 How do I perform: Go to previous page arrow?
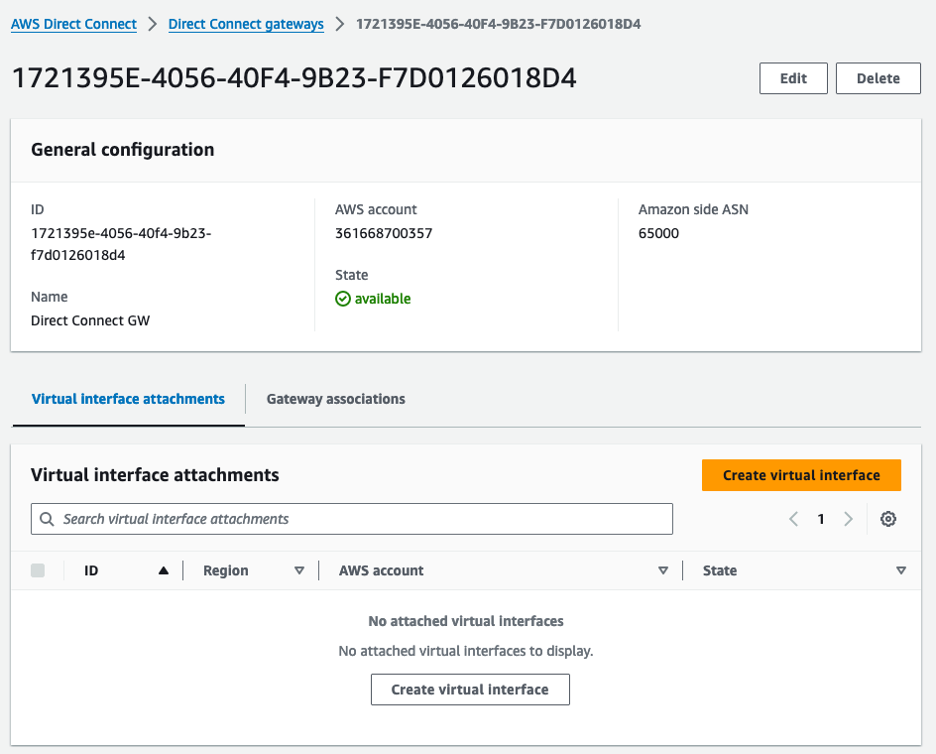(x=793, y=519)
